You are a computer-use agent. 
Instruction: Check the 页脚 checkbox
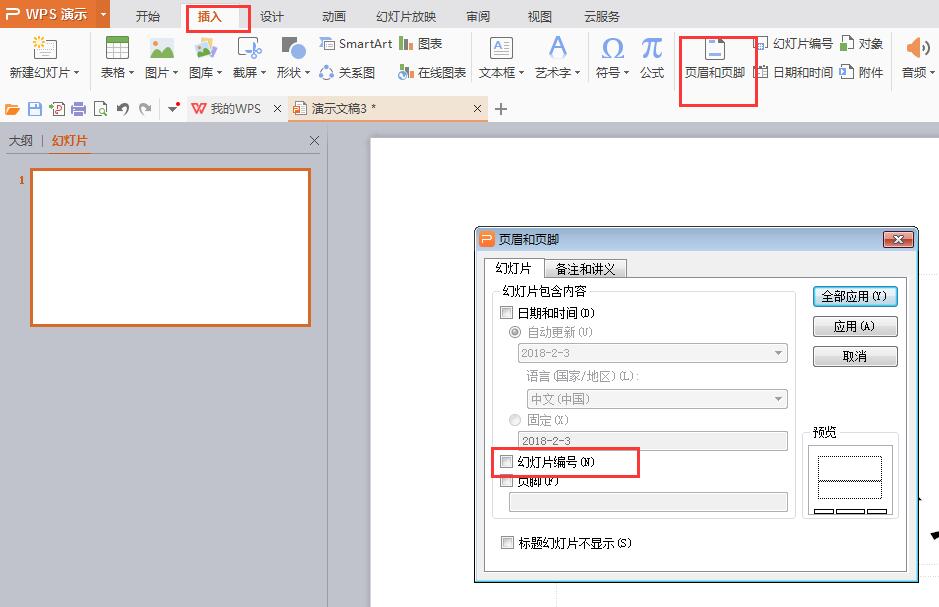(x=507, y=481)
